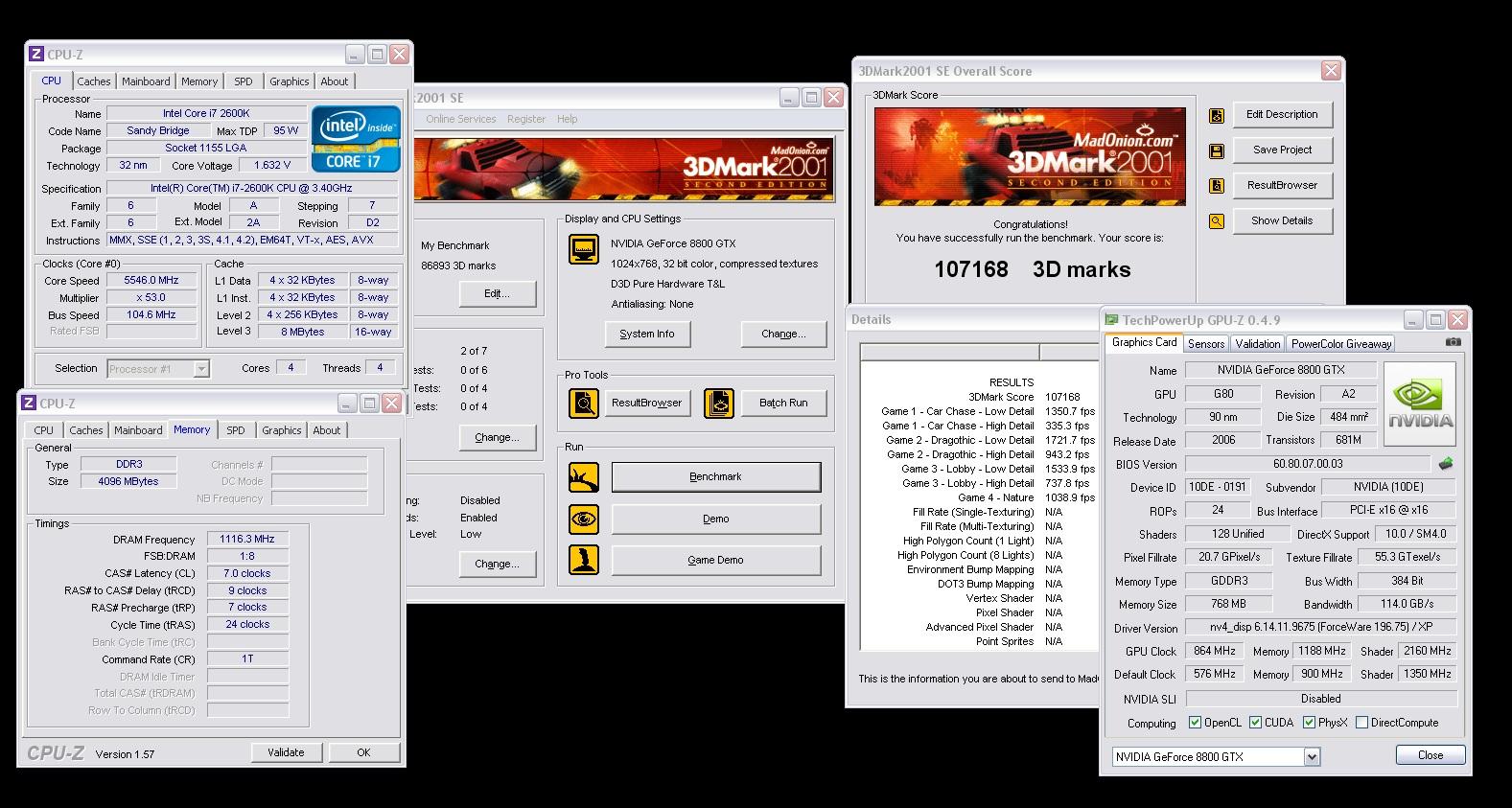Click the Batch Run icon in Pro Tools

[718, 404]
